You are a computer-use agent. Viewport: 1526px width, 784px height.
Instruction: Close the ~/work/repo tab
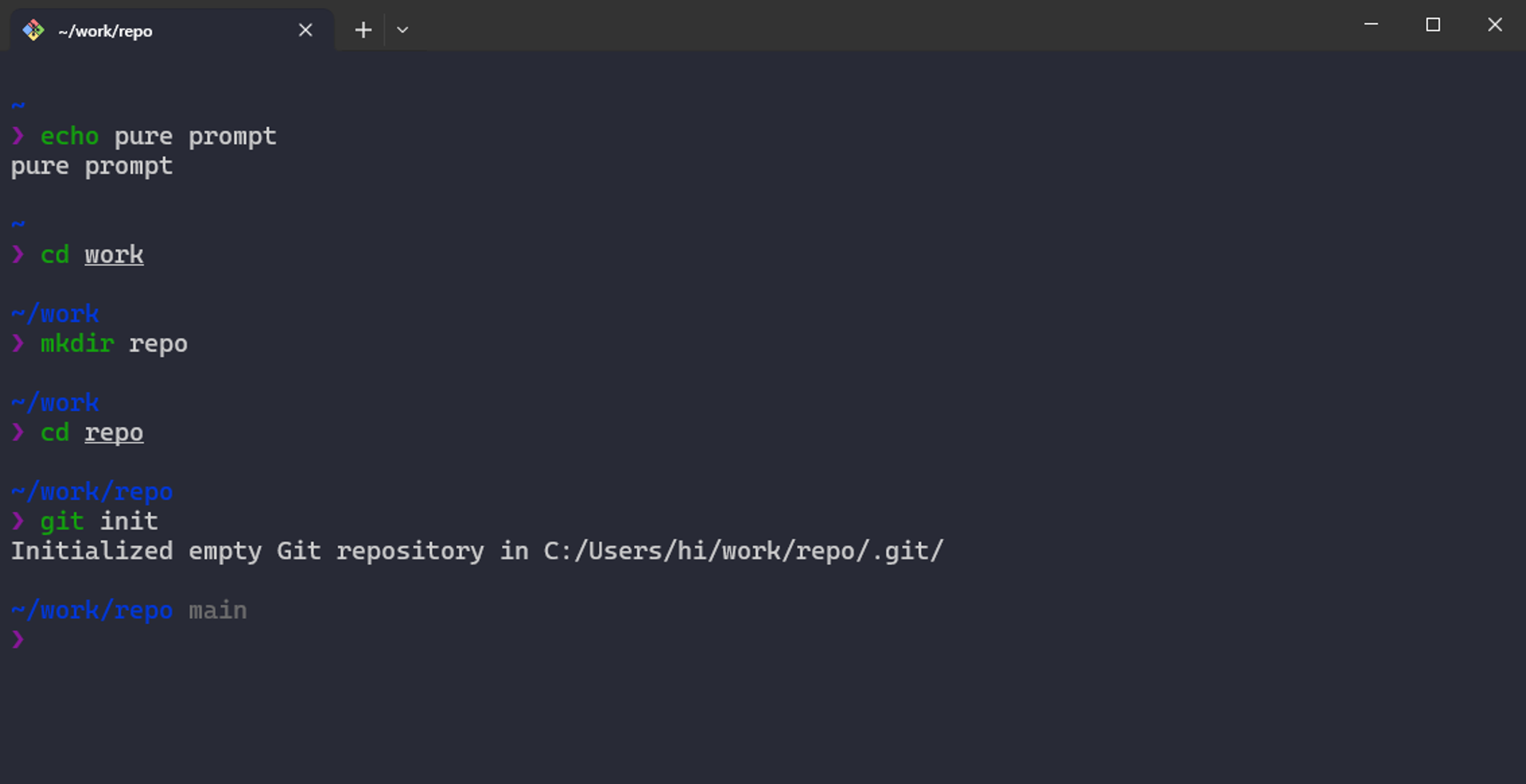[306, 30]
